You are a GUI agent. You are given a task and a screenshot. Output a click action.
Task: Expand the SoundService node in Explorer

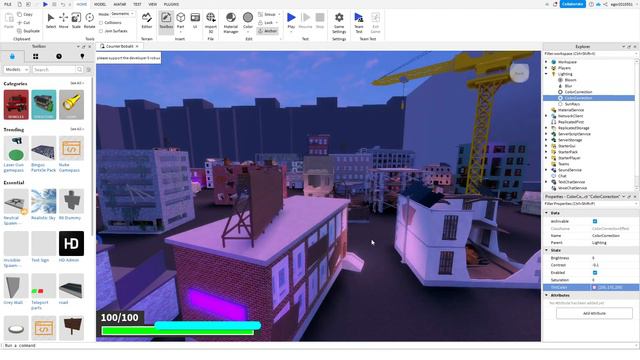(x=547, y=170)
